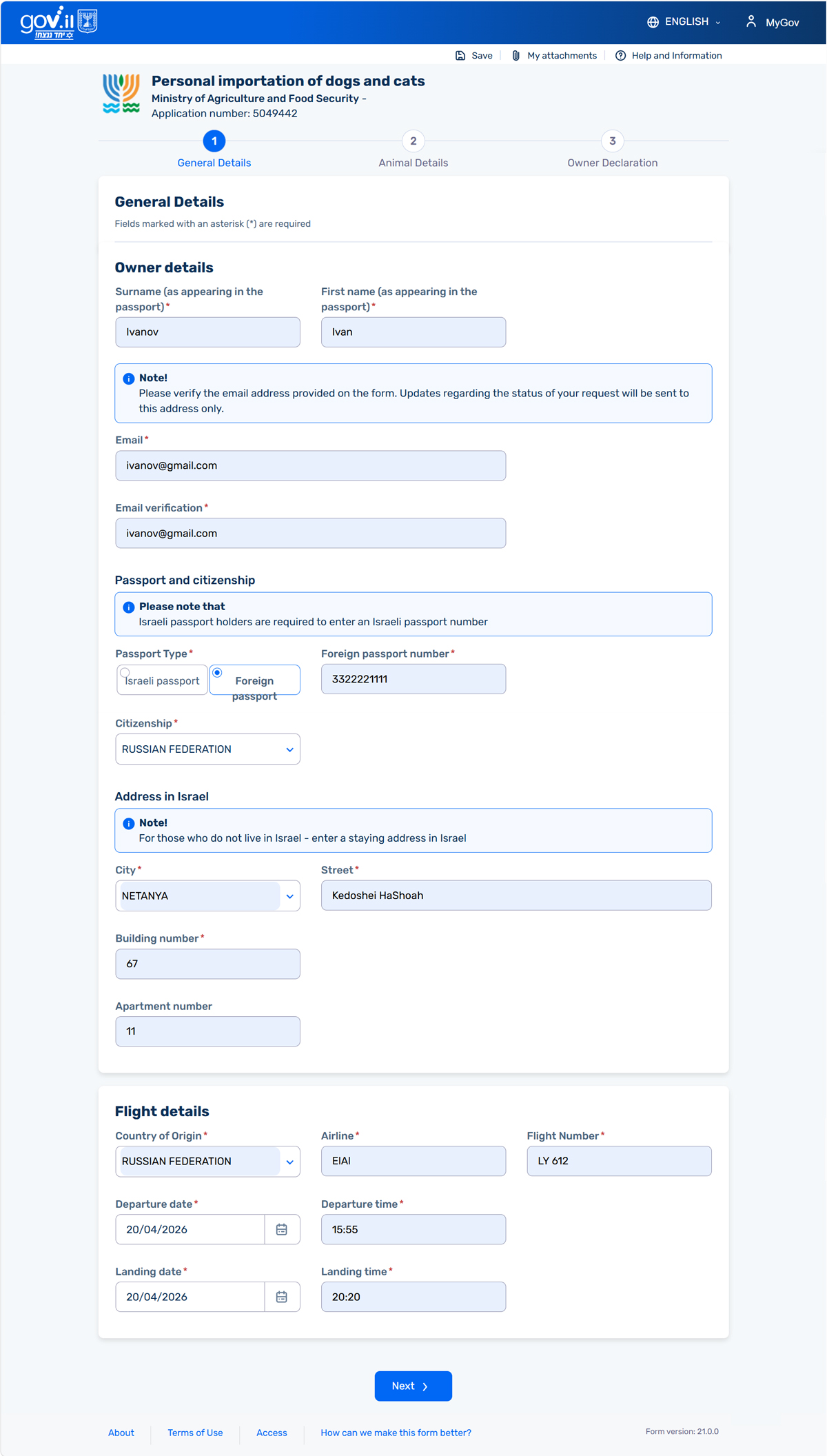Go to step 2 Animal Details
This screenshot has height=1456, width=827.
413,141
